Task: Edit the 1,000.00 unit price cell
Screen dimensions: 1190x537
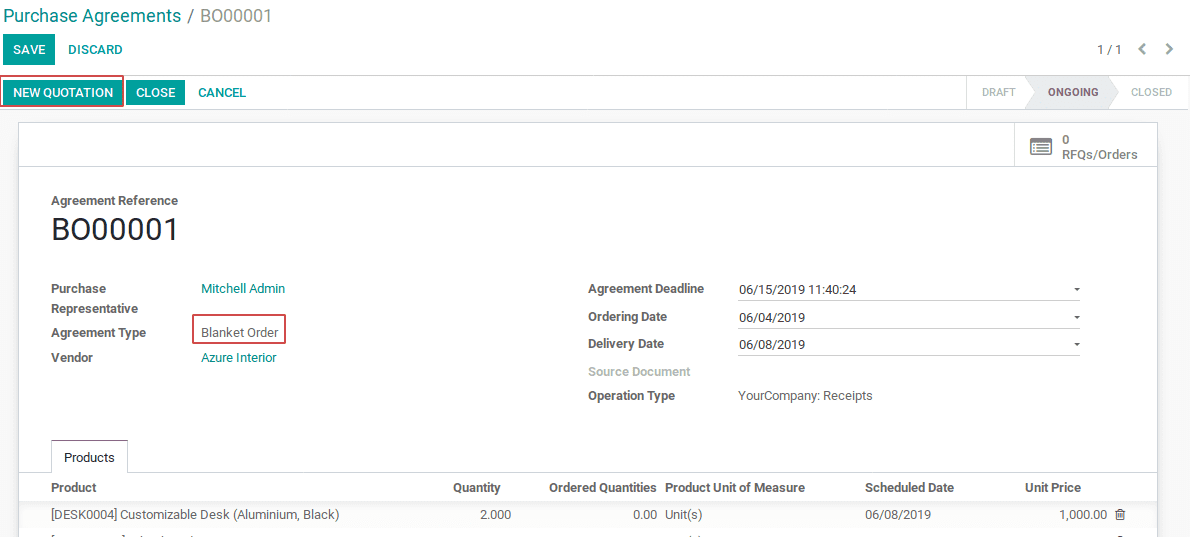Action: pyautogui.click(x=1084, y=515)
